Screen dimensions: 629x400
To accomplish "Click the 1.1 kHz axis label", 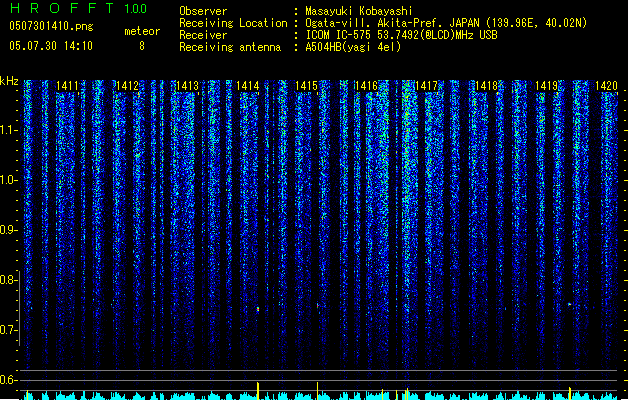I will (8, 130).
